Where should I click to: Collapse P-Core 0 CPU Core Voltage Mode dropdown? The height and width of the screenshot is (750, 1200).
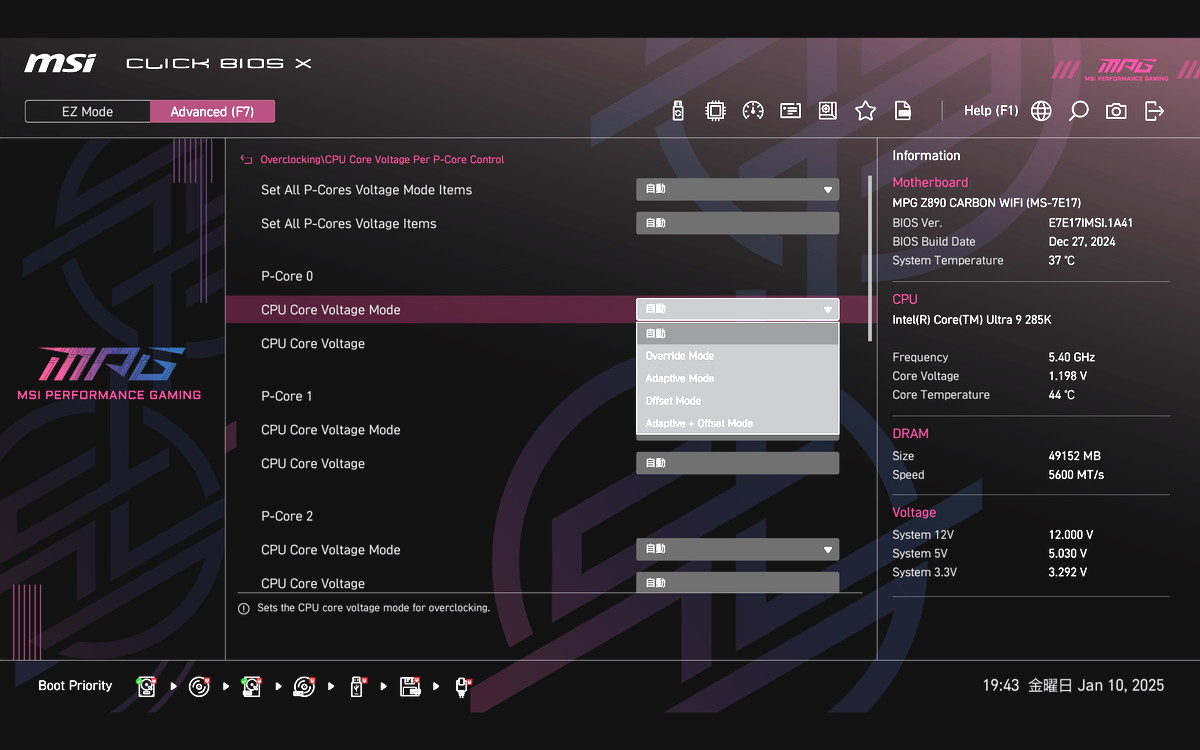point(738,310)
